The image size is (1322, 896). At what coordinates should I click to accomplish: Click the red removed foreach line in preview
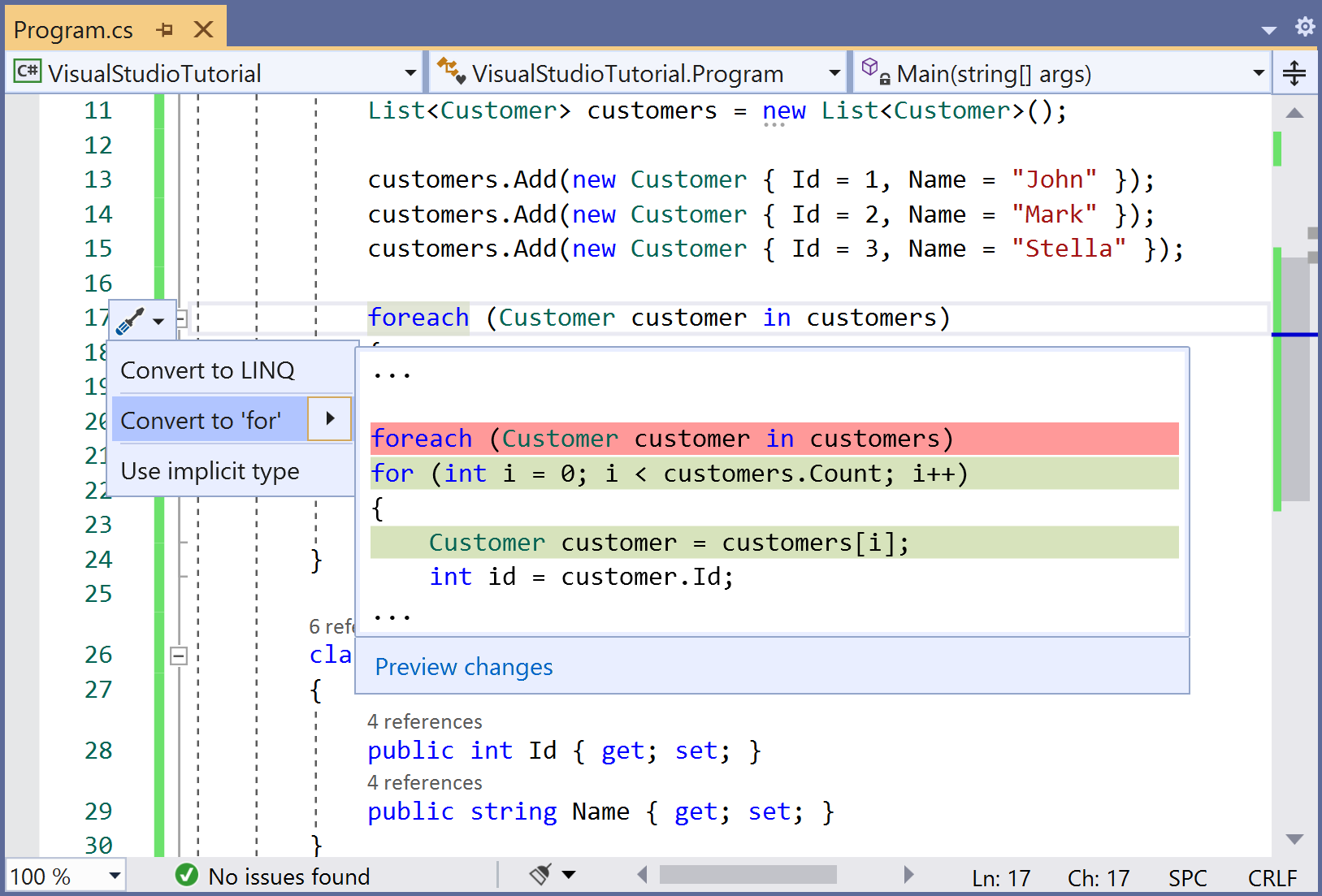coord(774,439)
